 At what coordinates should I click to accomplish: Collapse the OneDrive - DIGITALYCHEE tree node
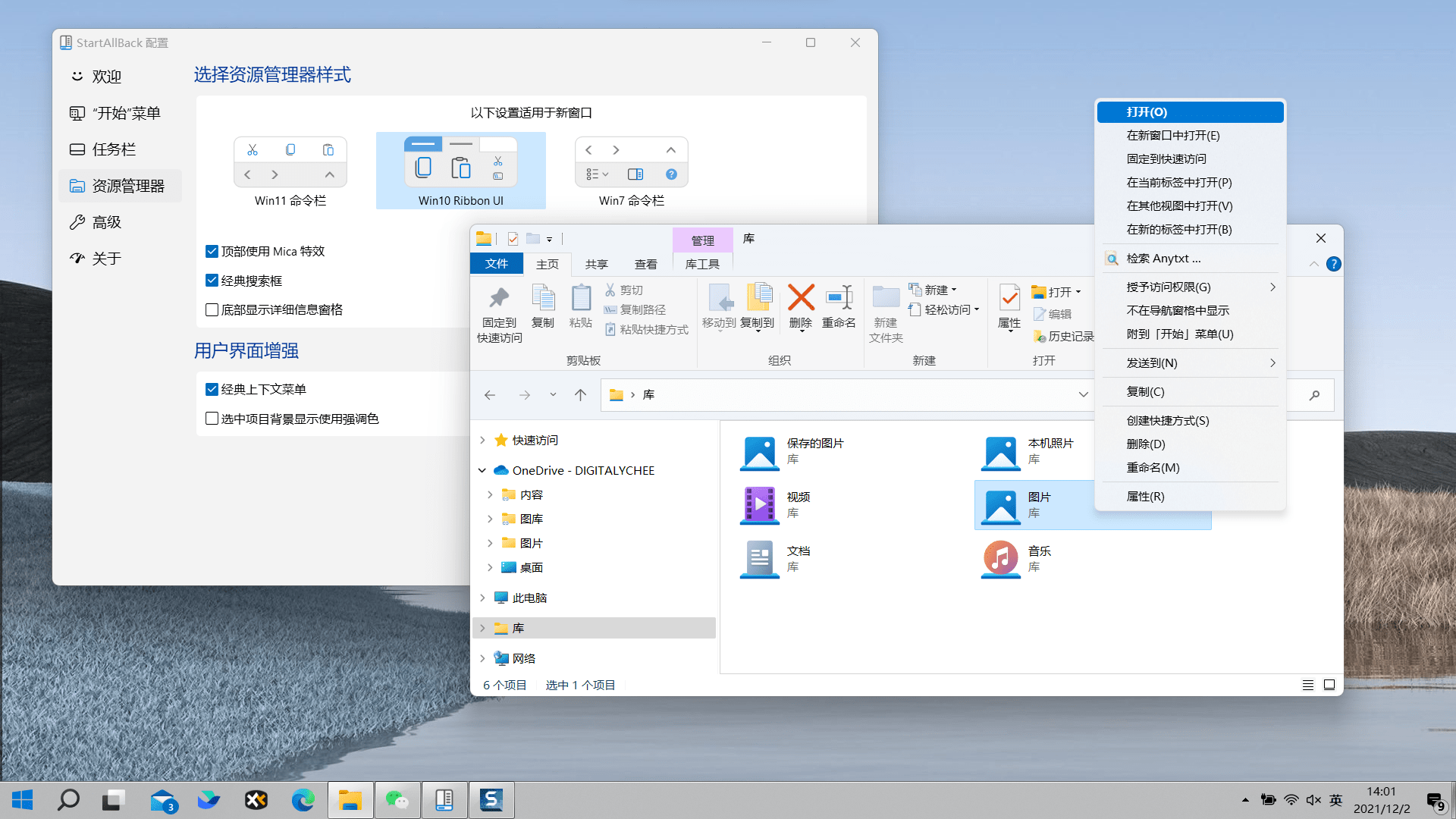point(482,471)
